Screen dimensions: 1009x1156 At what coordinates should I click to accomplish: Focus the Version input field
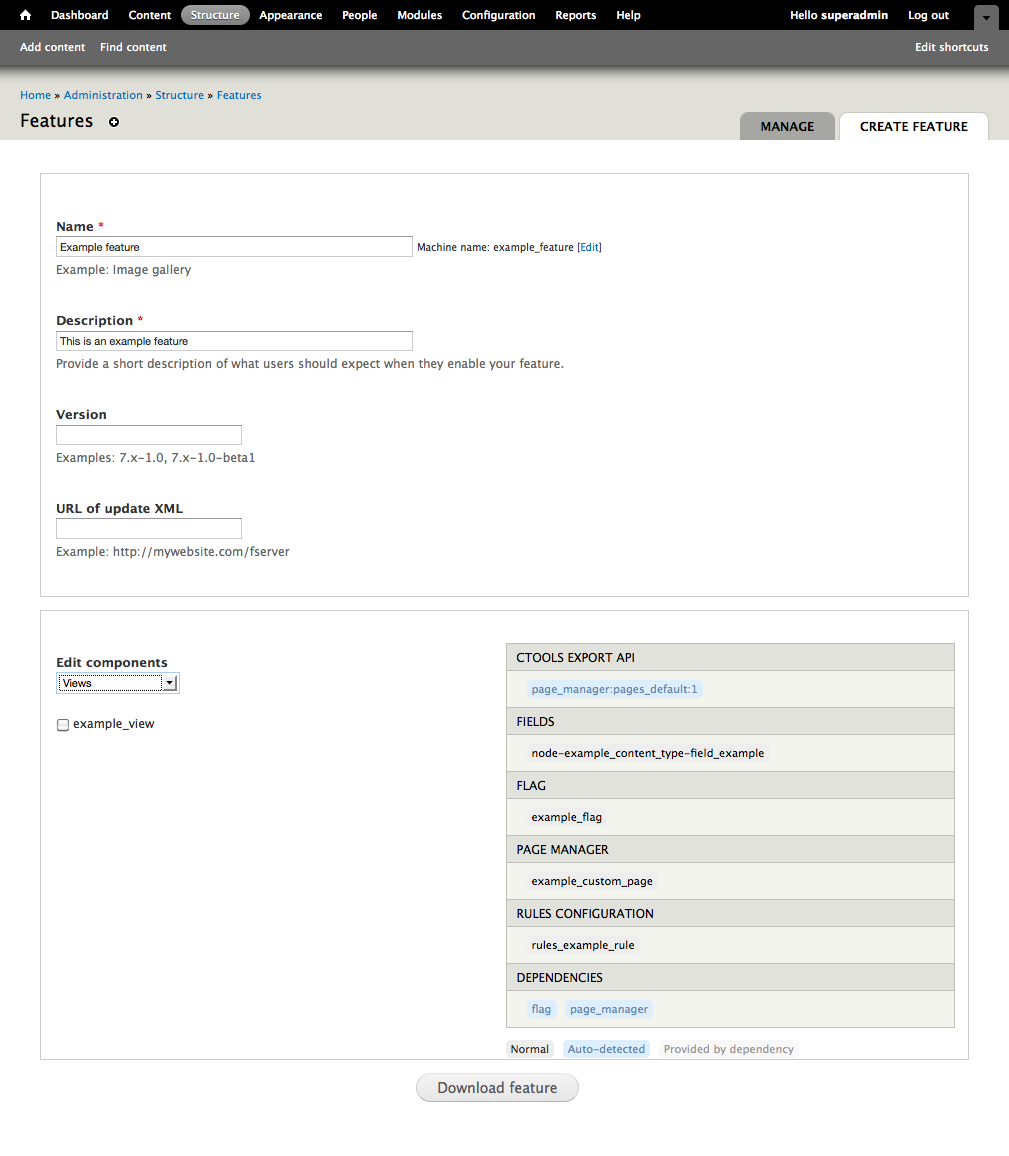(149, 435)
